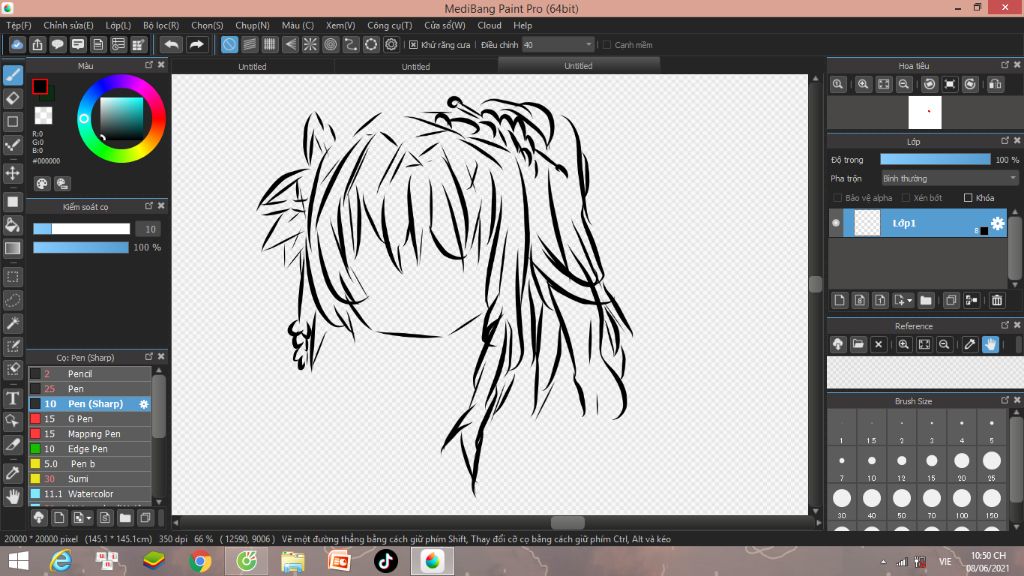Toggle Khử răng cưa anti-aliasing checkbox
Screen dimensions: 1024x576
(x=413, y=45)
